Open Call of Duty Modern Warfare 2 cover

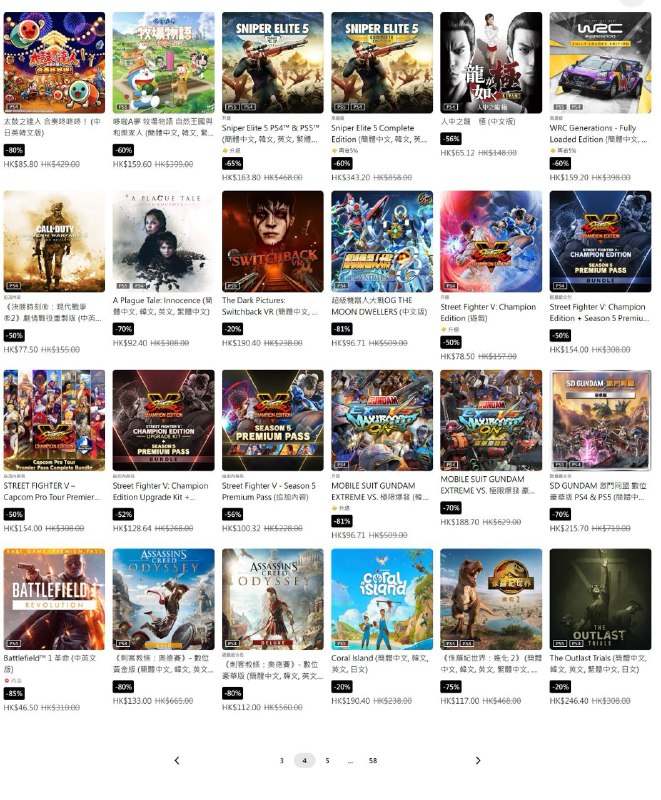click(x=54, y=241)
